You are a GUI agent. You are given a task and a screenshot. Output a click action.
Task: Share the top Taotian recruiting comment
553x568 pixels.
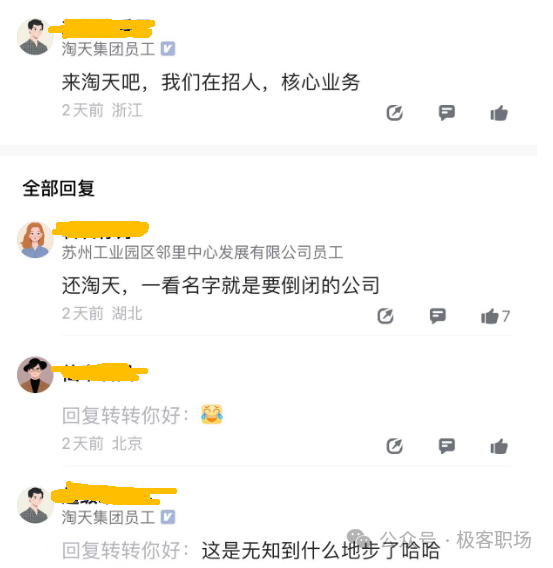pyautogui.click(x=394, y=113)
